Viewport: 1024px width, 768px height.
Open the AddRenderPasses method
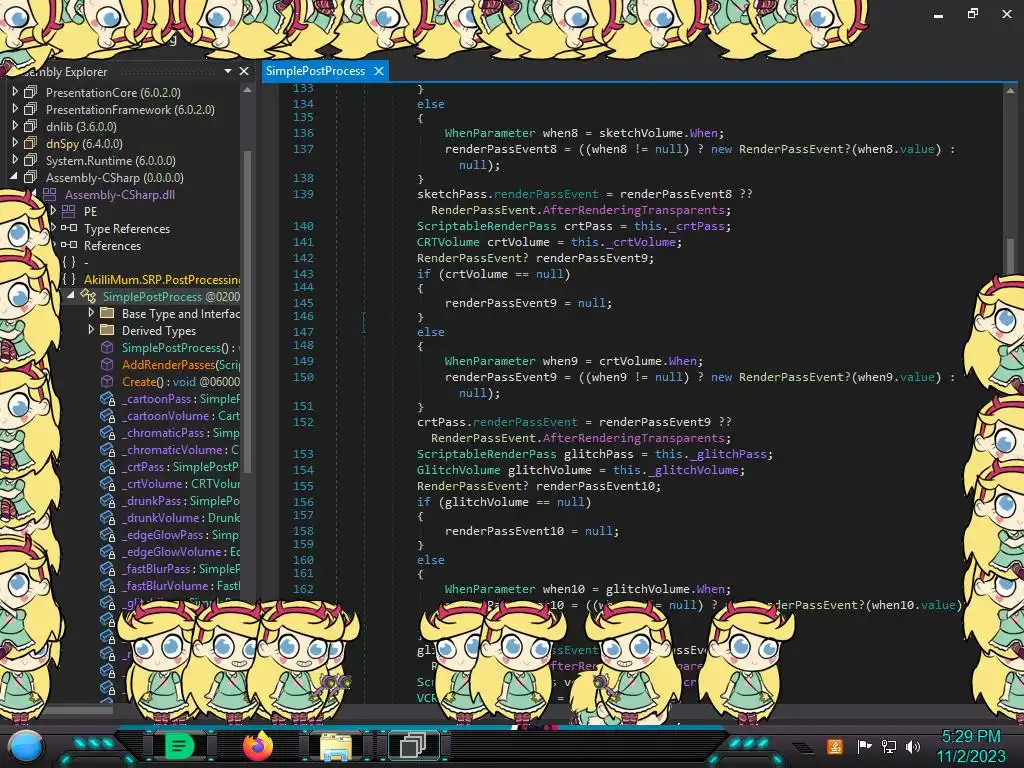[181, 364]
